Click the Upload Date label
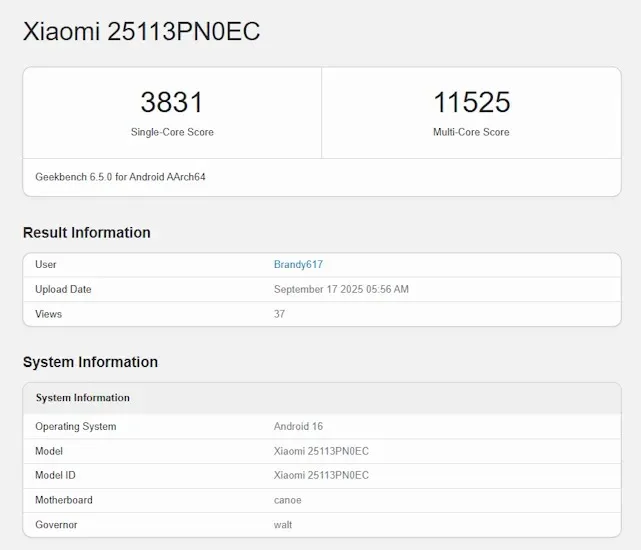Screen dimensions: 641x550 (63, 289)
